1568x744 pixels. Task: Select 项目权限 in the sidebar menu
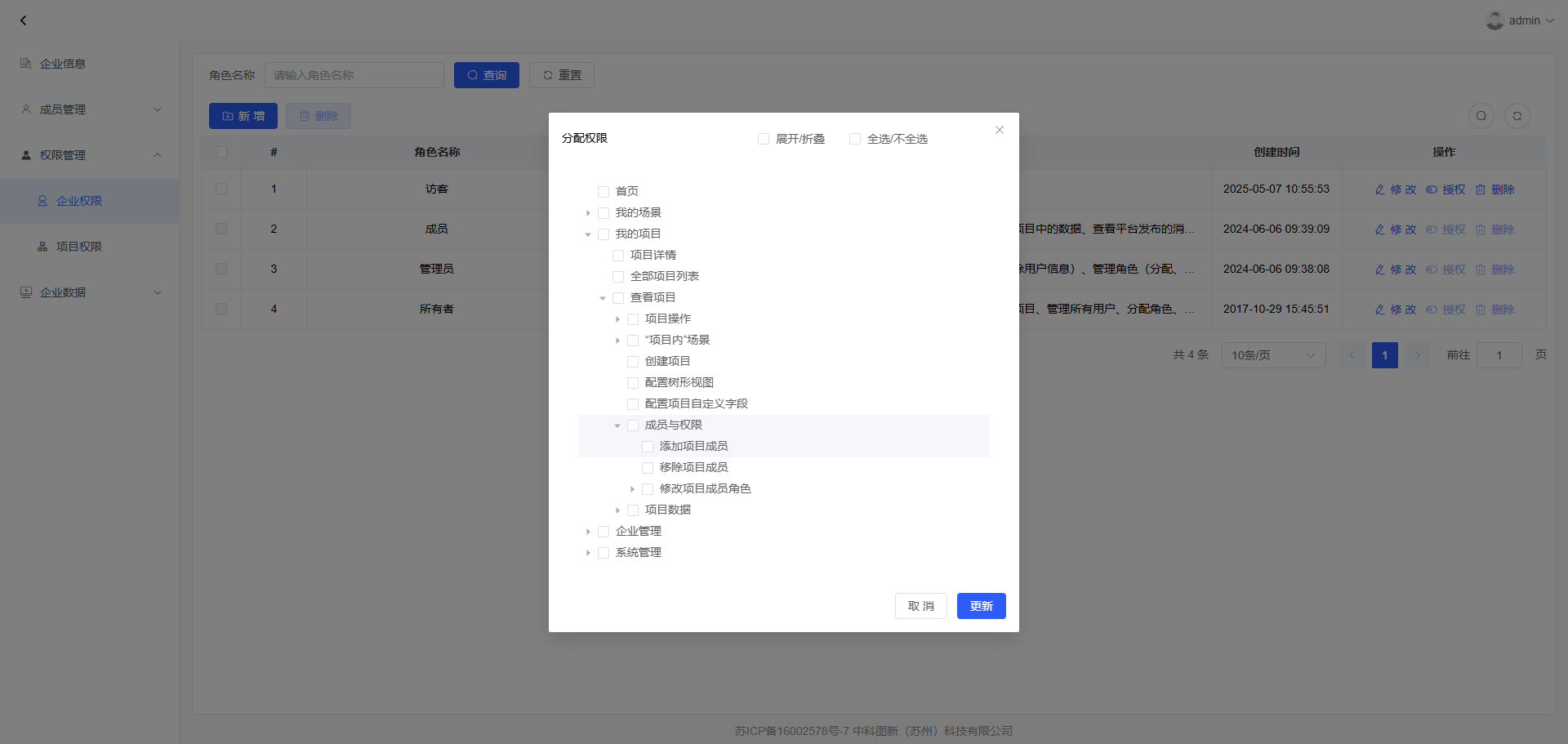(x=78, y=247)
